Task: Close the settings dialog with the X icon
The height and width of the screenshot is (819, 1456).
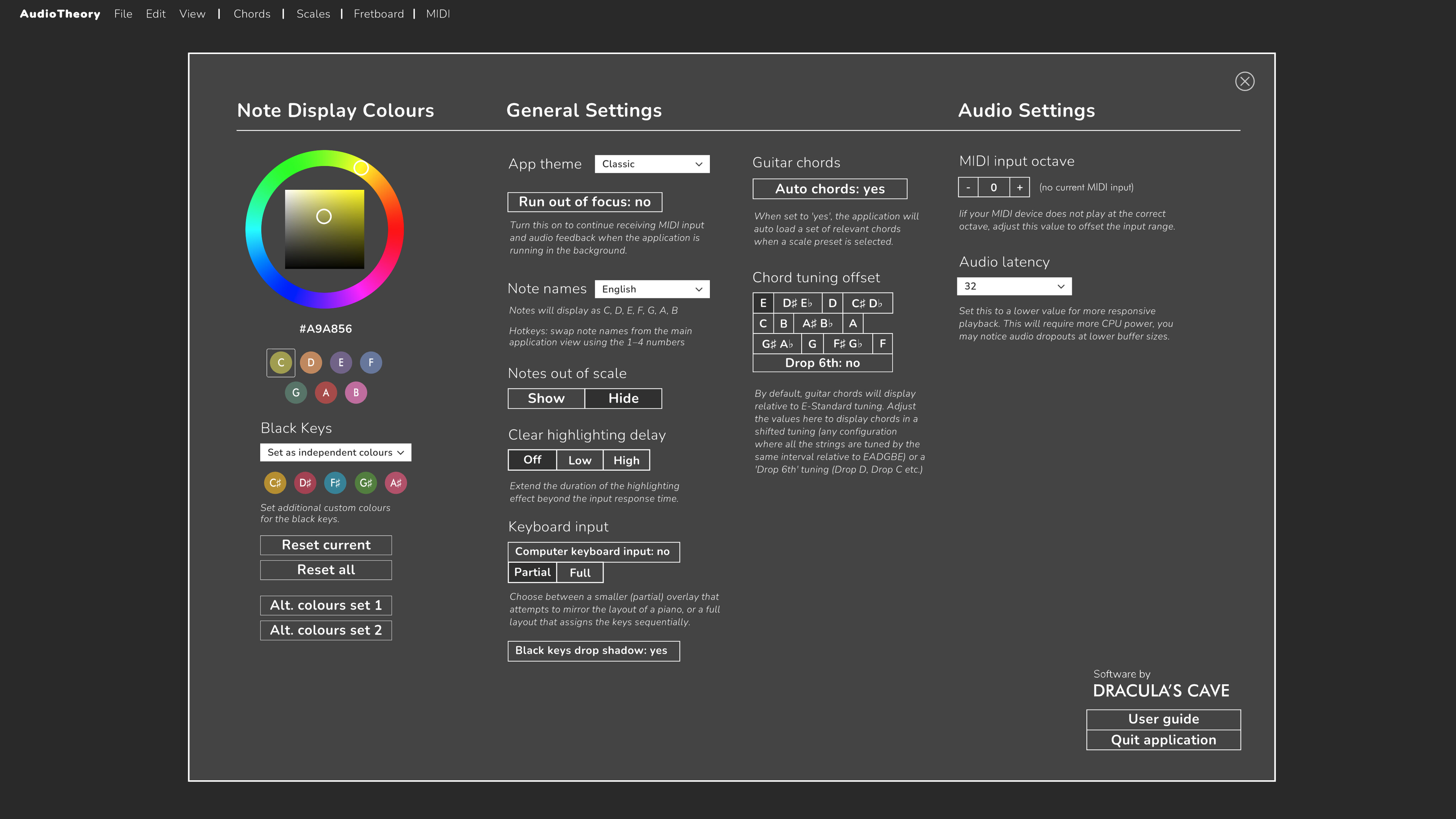Action: [x=1245, y=81]
